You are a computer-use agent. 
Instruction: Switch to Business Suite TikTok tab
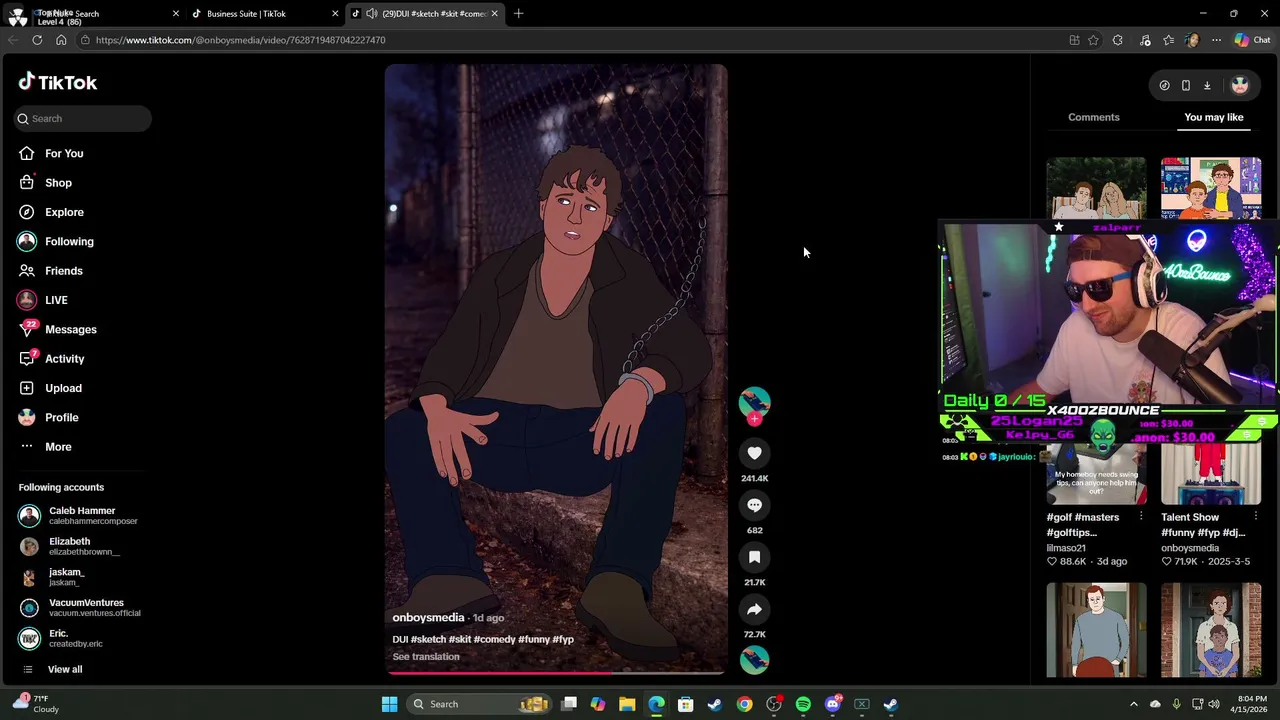262,13
